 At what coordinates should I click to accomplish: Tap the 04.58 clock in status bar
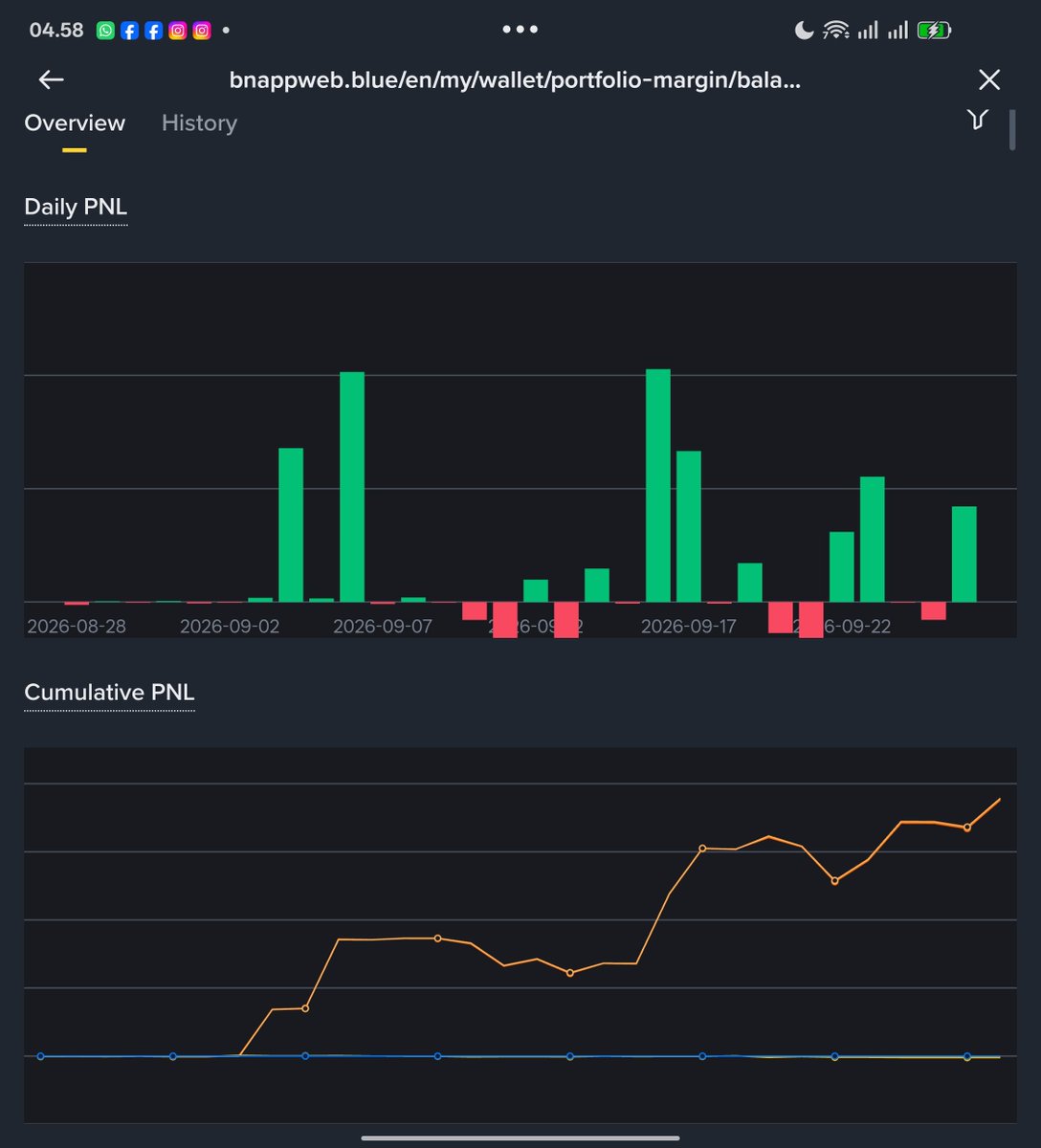[x=56, y=31]
